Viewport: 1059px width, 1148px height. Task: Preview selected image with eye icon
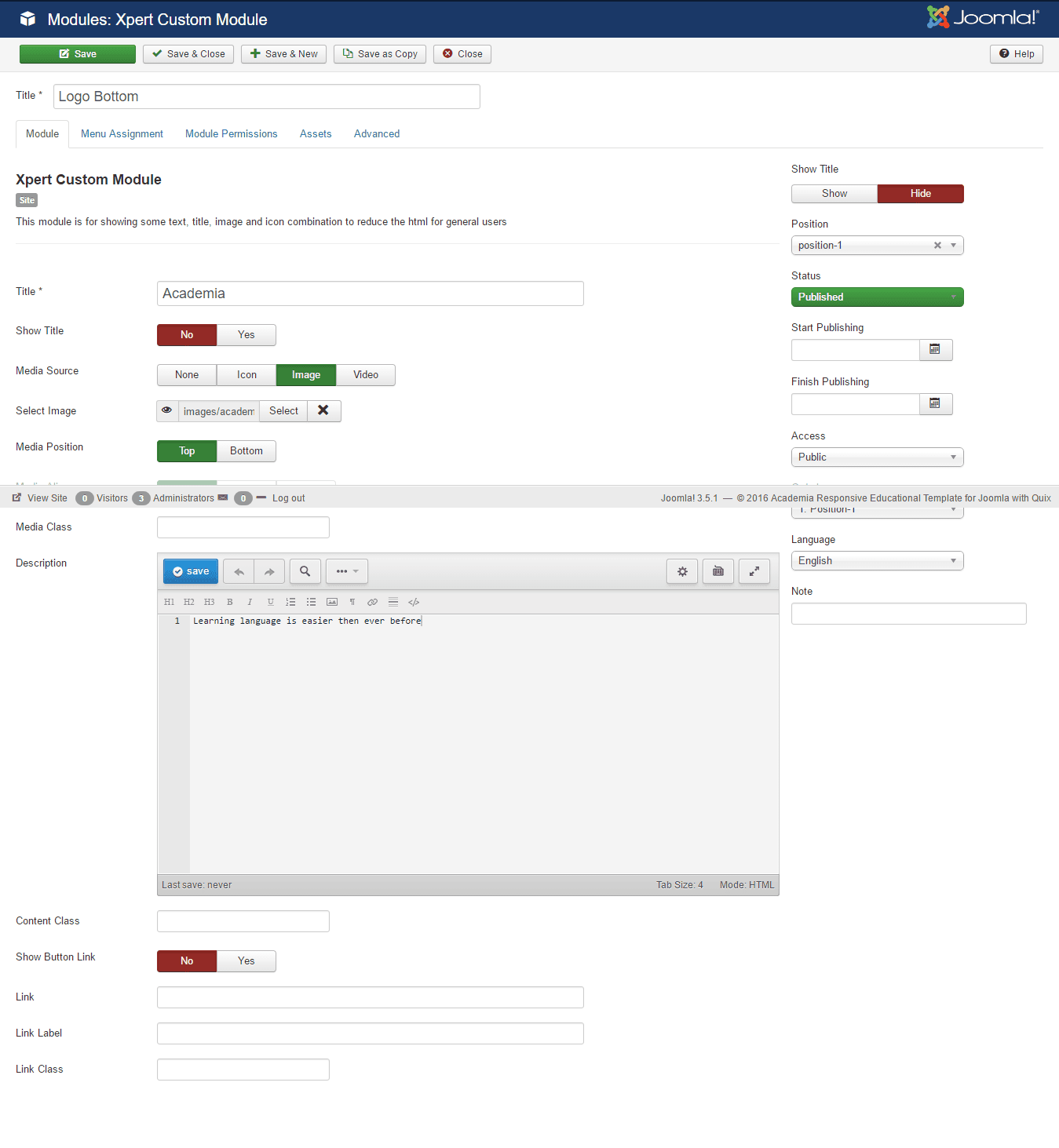click(x=167, y=410)
